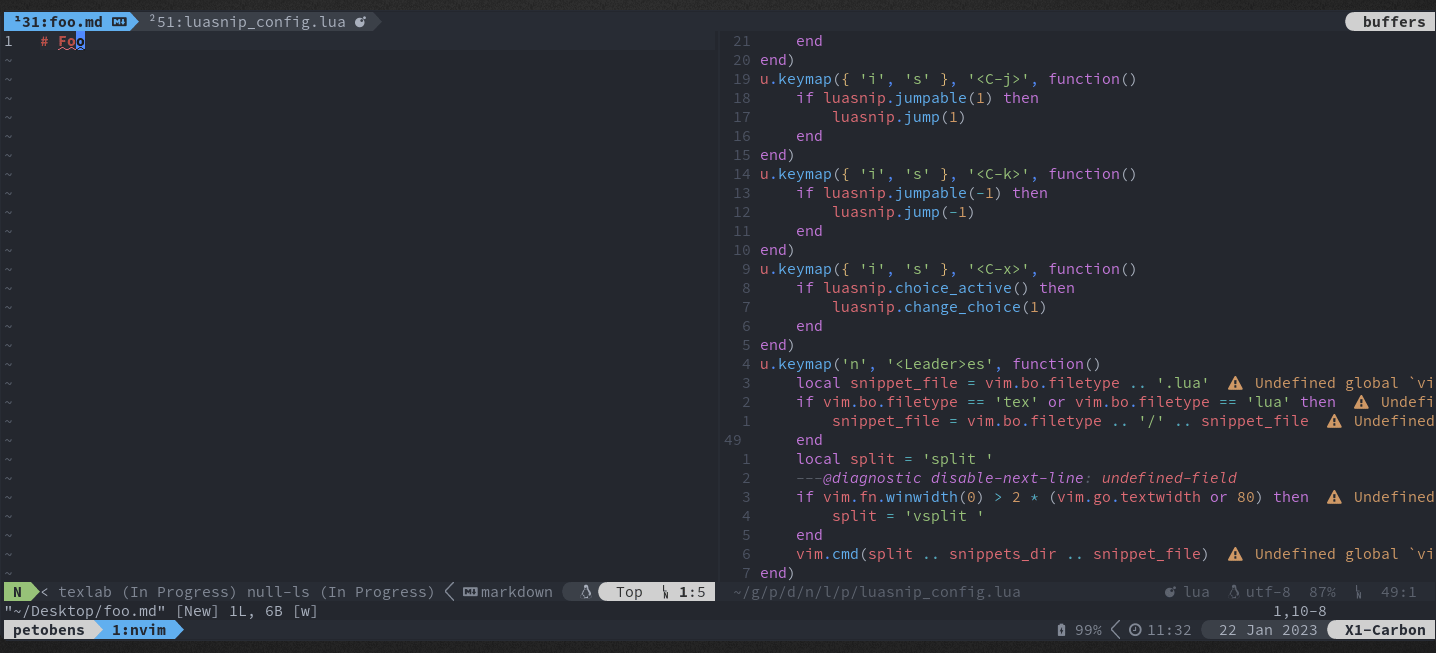Click the green N mode indicator
The width and height of the screenshot is (1436, 653).
point(18,591)
